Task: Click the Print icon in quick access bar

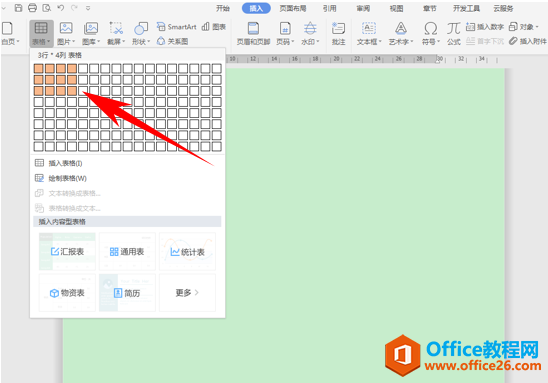Action: (32, 8)
